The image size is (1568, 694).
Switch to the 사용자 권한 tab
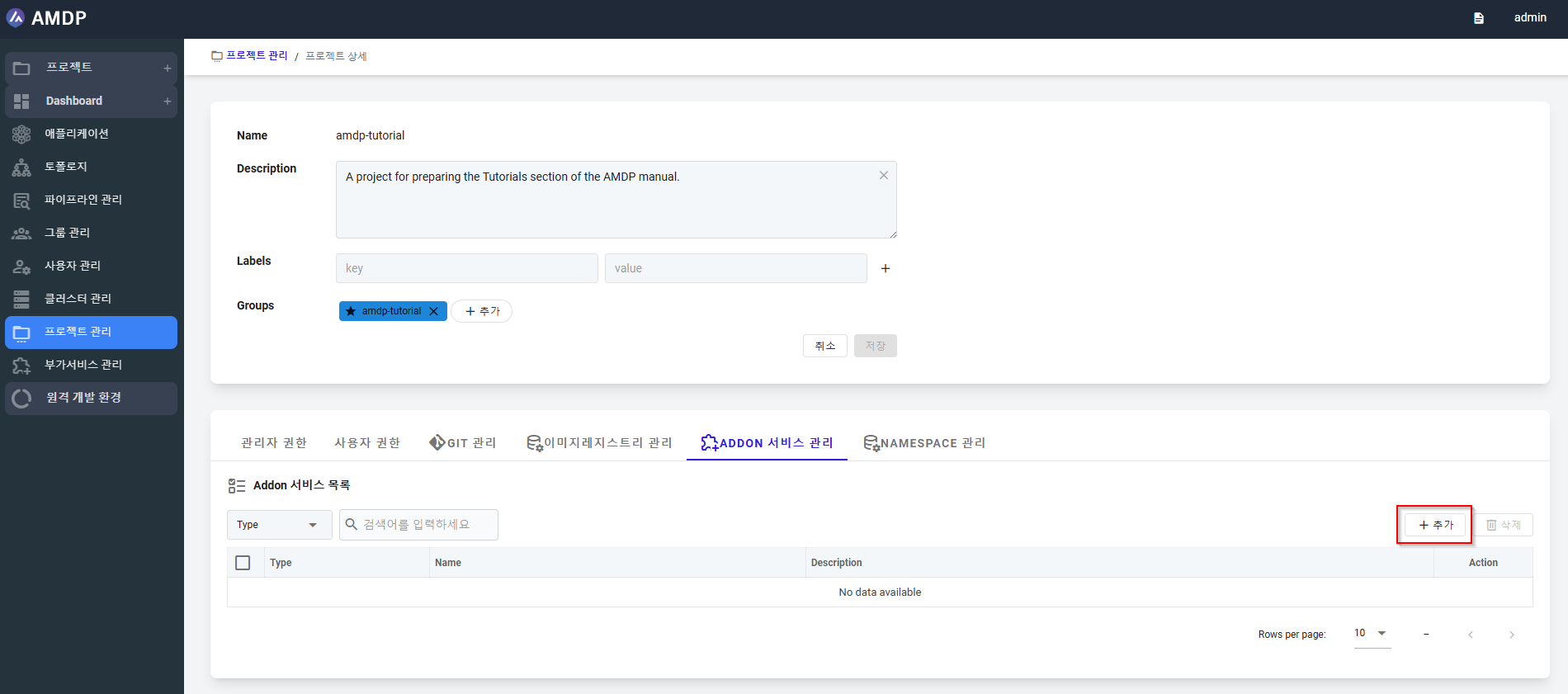(x=367, y=443)
